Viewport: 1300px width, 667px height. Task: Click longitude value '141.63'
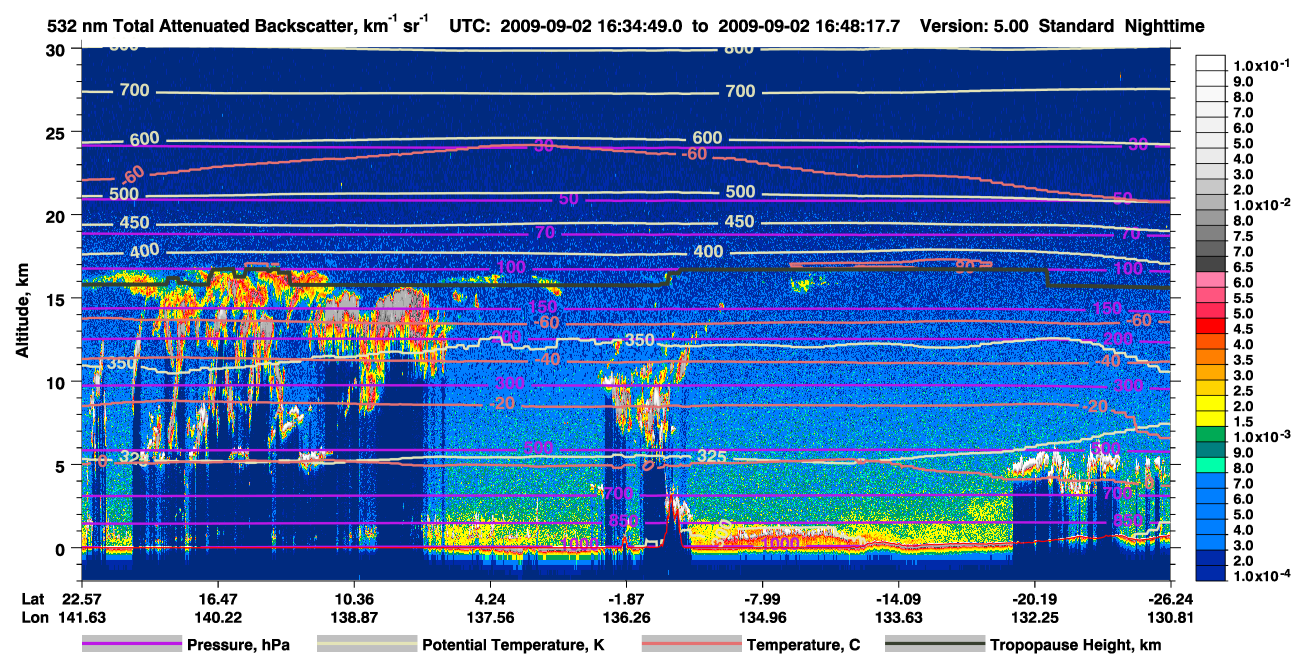click(81, 617)
